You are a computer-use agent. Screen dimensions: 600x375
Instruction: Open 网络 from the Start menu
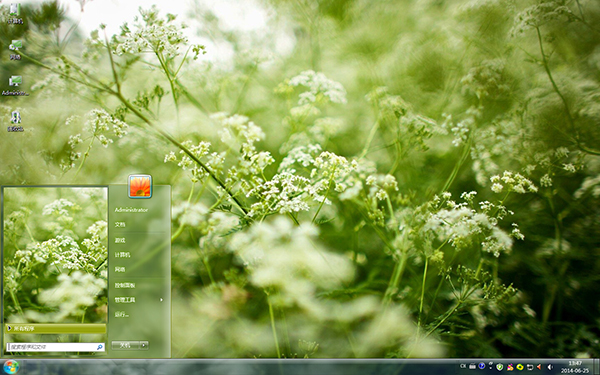coord(120,269)
